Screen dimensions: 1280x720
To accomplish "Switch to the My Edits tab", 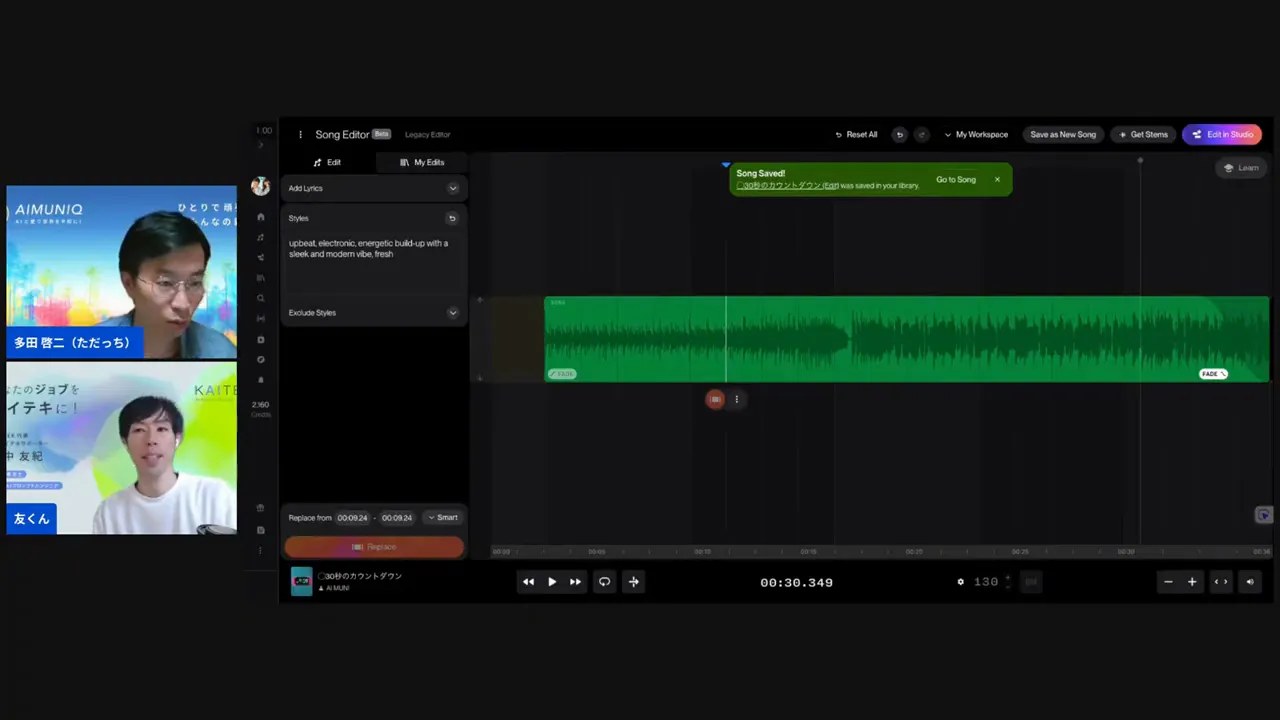I will pyautogui.click(x=422, y=162).
